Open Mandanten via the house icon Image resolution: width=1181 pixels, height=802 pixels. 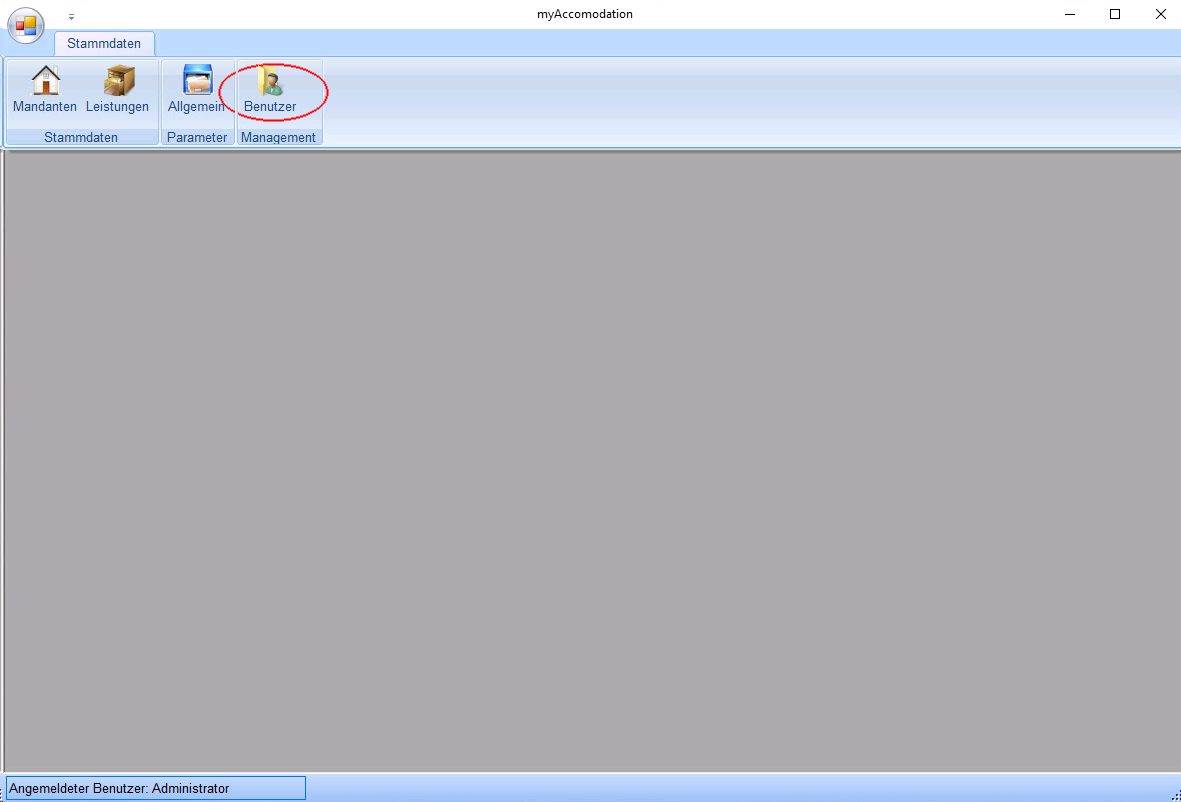45,80
